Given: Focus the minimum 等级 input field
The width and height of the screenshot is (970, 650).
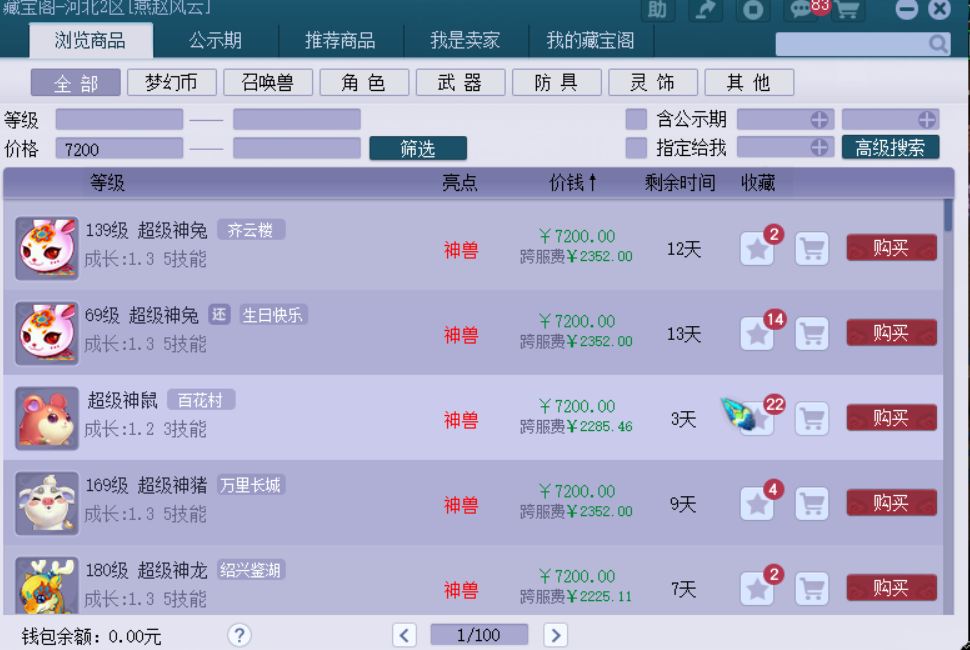Looking at the screenshot, I should tap(119, 119).
